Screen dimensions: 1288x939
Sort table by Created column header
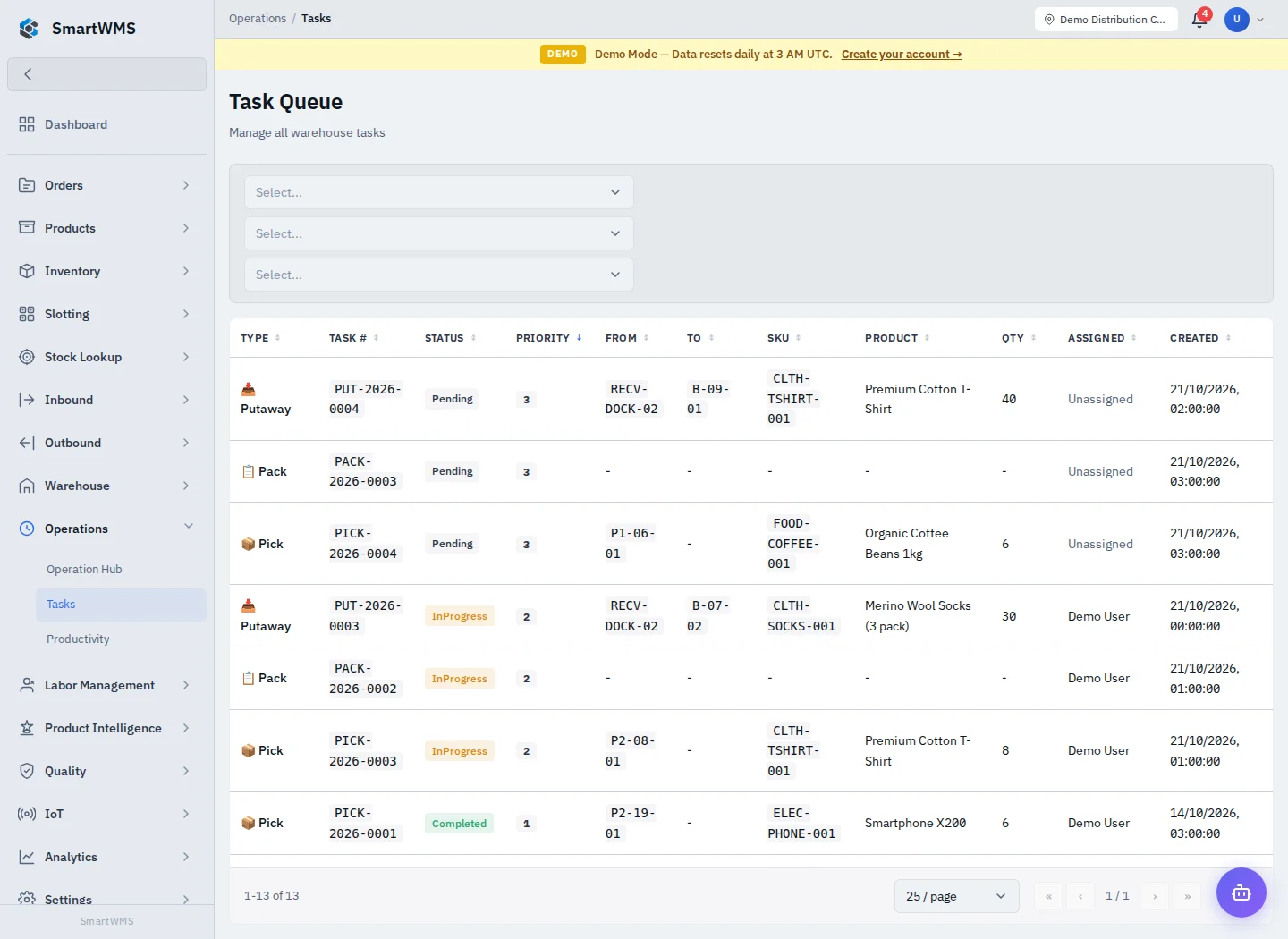point(1199,338)
